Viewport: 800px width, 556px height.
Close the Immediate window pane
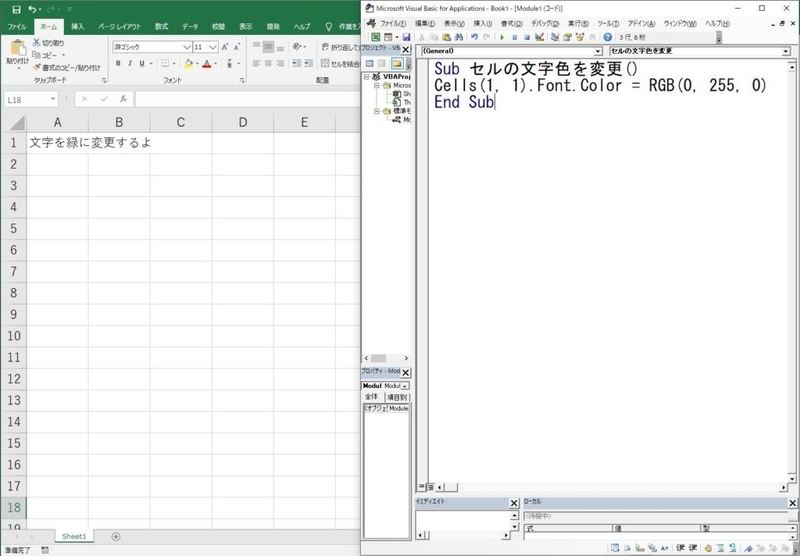coord(514,503)
